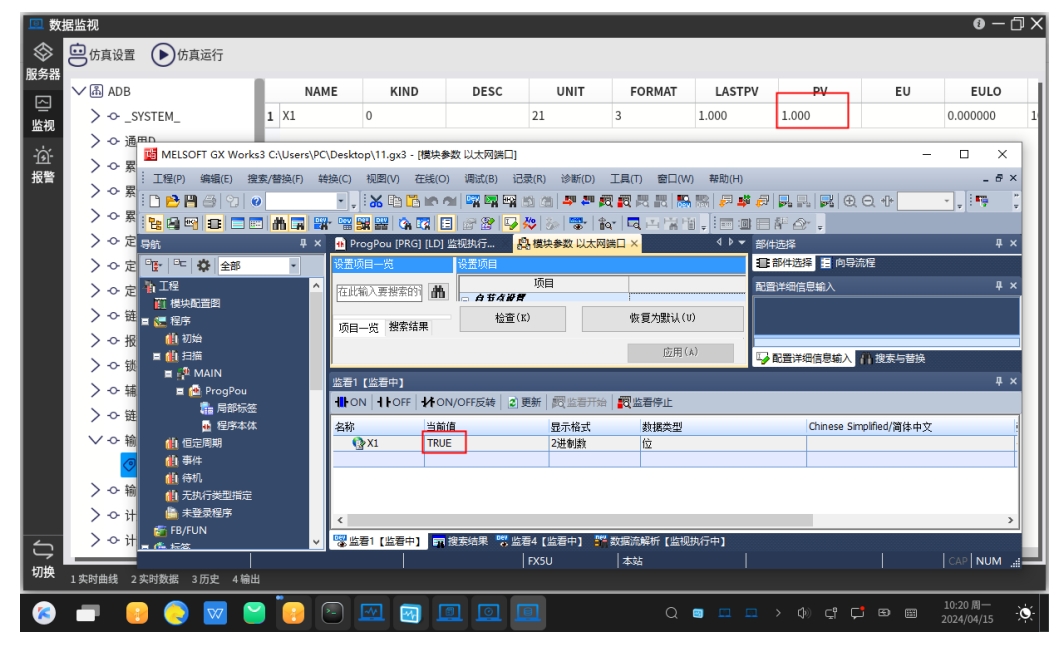Viewport: 1061px width, 651px height.
Task: Force X1 ON with the ON button
Action: [351, 402]
